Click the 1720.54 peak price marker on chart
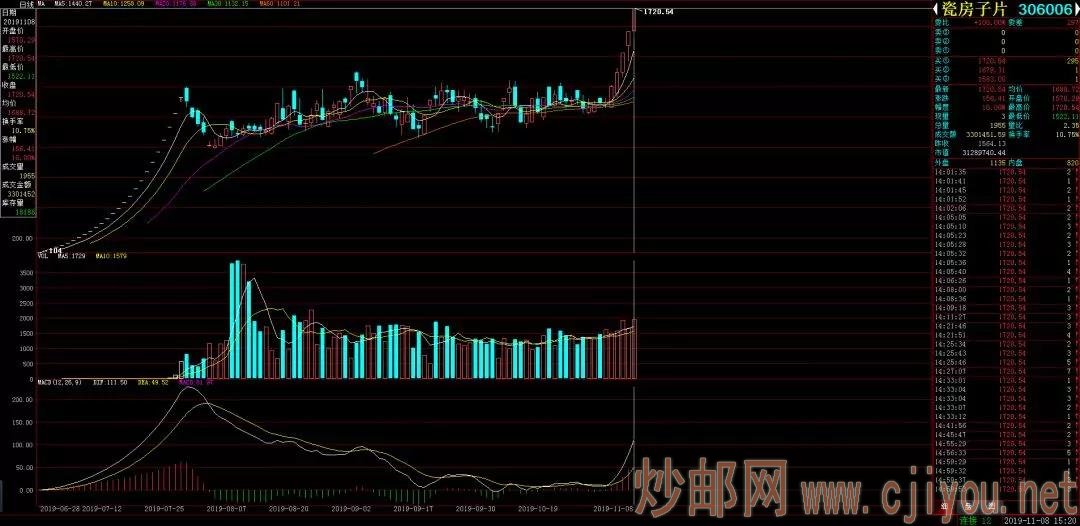This screenshot has height=526, width=1080. pyautogui.click(x=657, y=11)
